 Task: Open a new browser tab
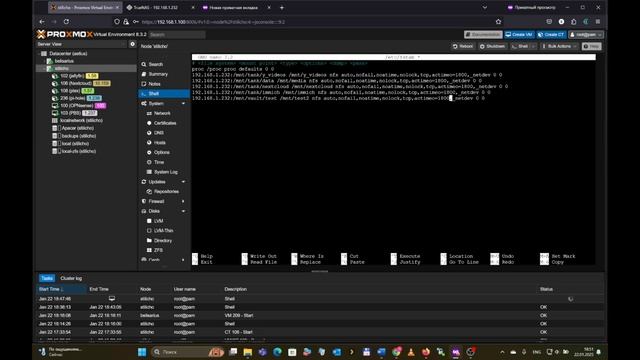282,8
